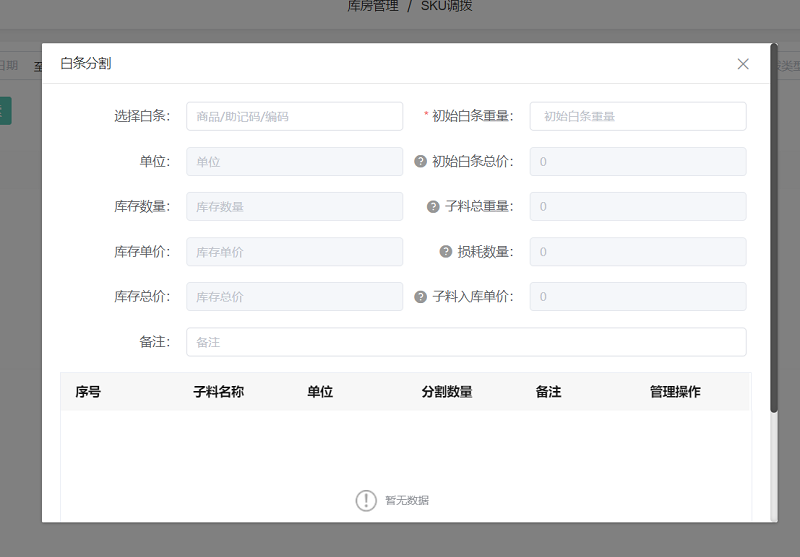
Task: Click the 库存单价 field
Action: (x=294, y=252)
